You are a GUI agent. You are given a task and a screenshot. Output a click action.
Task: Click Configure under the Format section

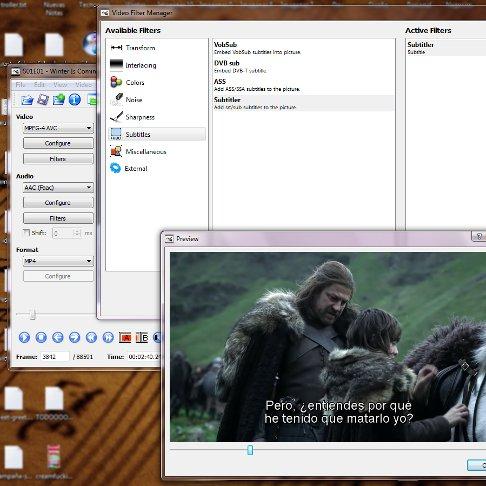pos(58,276)
